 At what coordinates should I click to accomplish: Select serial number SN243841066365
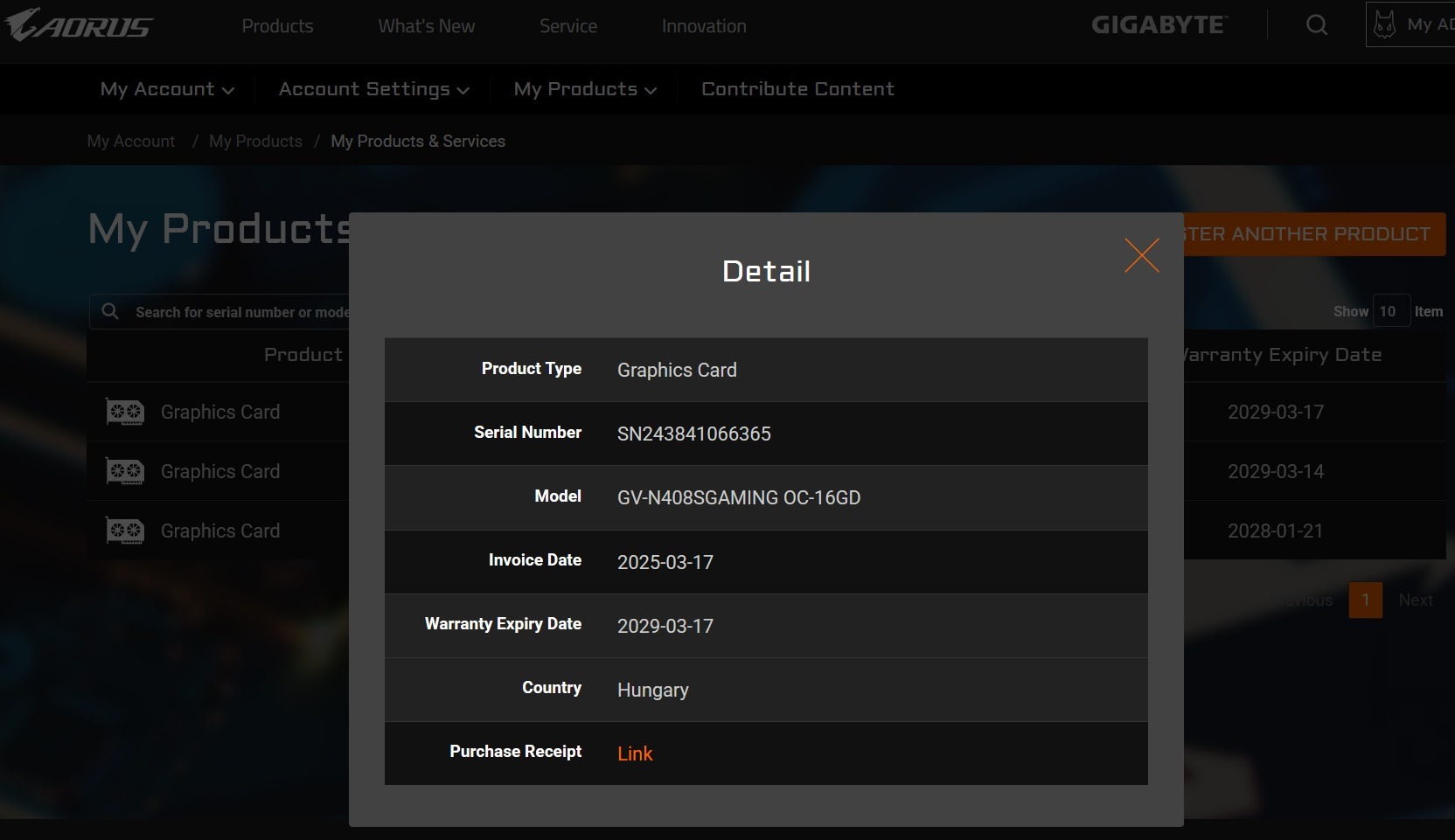click(x=694, y=434)
